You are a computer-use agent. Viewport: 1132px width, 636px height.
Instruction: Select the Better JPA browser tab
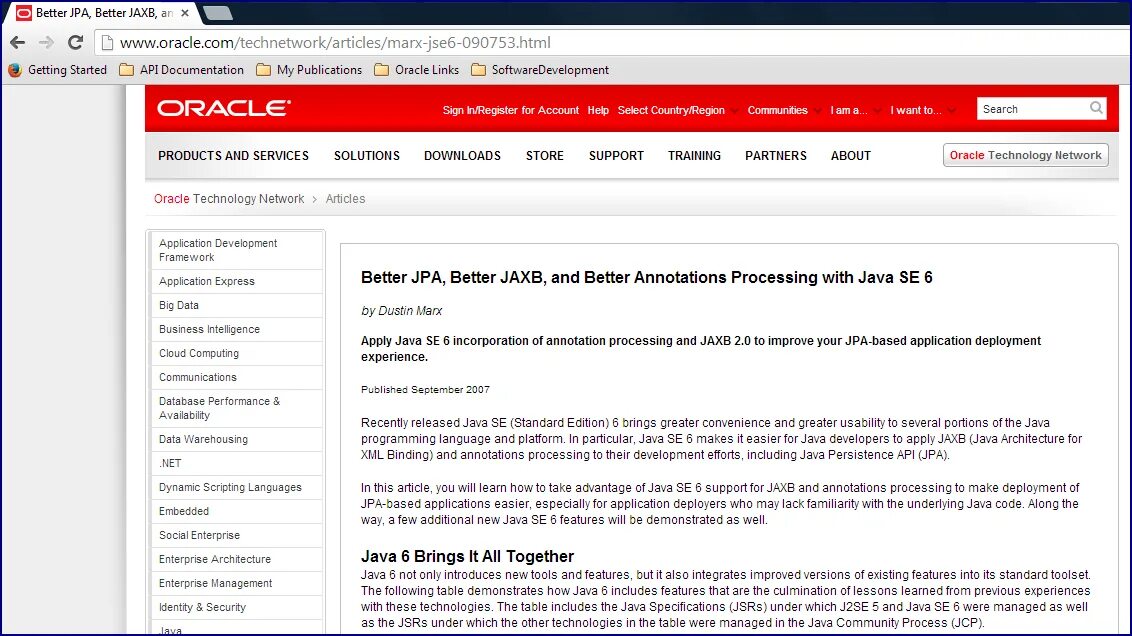pos(101,13)
